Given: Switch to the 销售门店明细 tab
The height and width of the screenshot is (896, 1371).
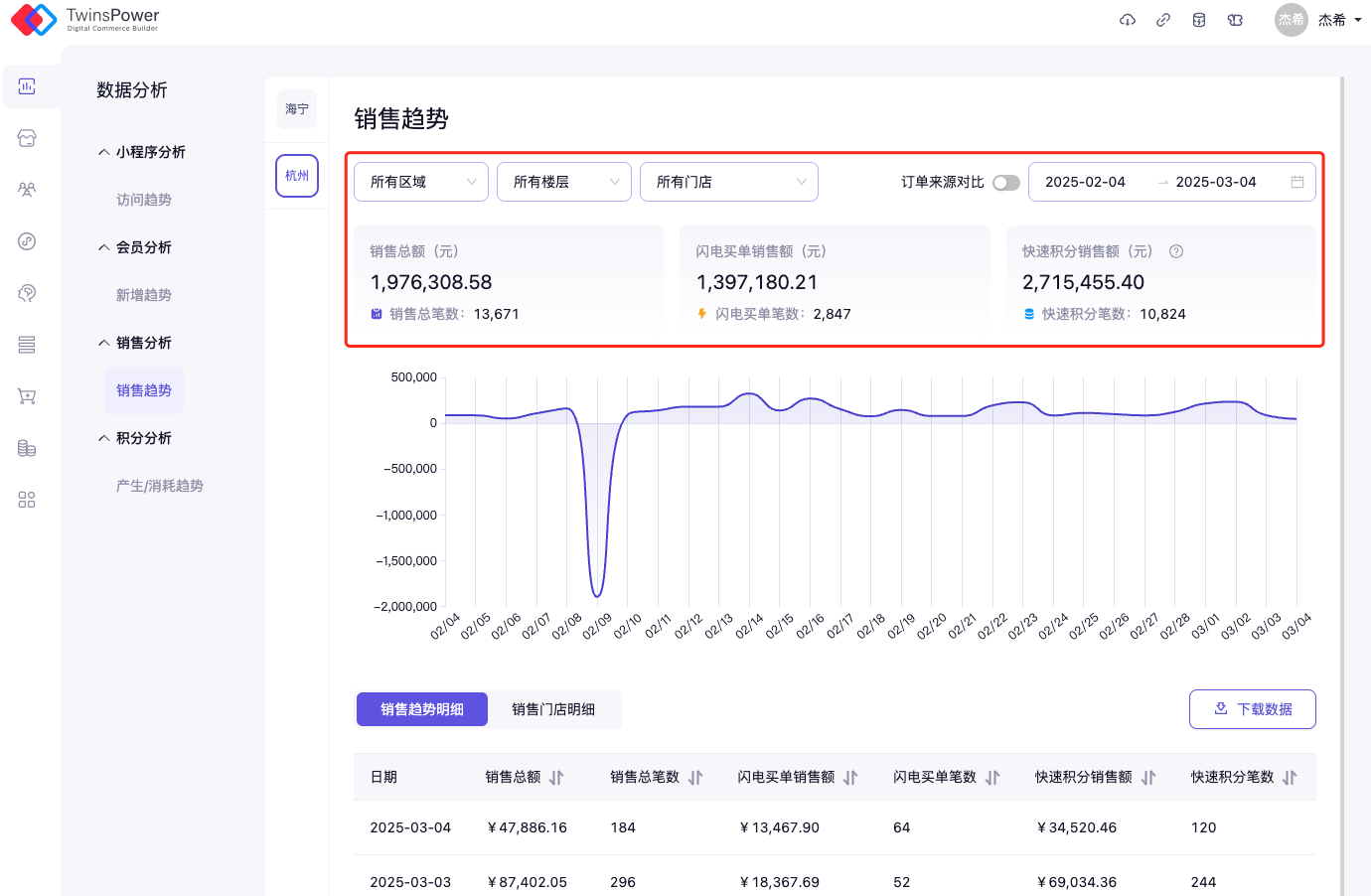Looking at the screenshot, I should 553,709.
